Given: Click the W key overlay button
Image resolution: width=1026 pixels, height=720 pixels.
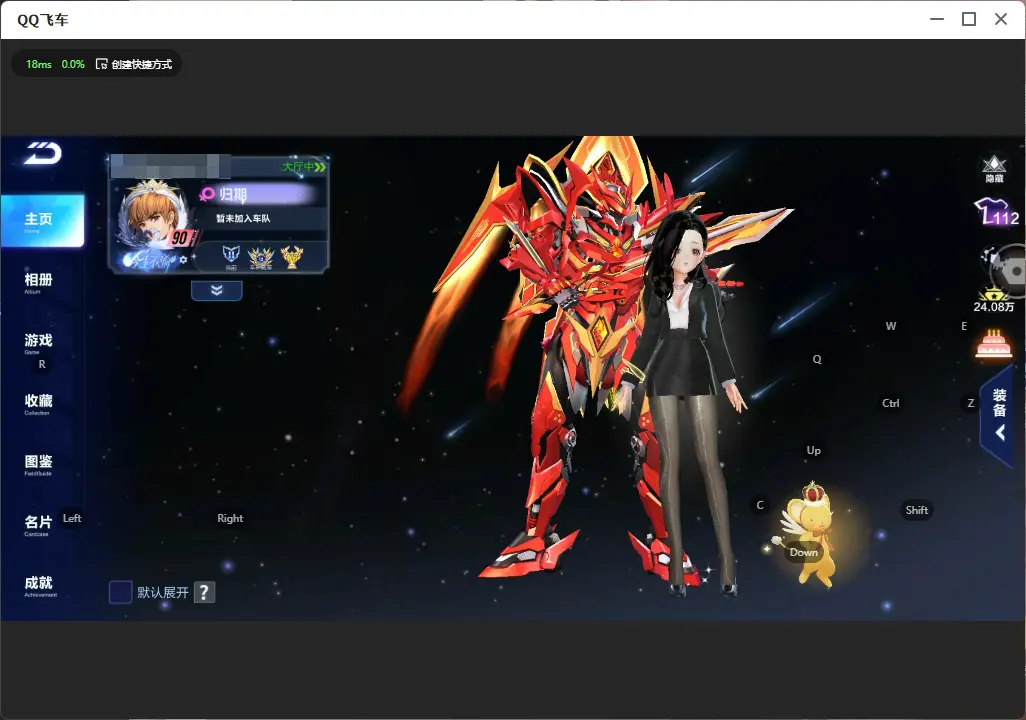Looking at the screenshot, I should click(x=891, y=326).
